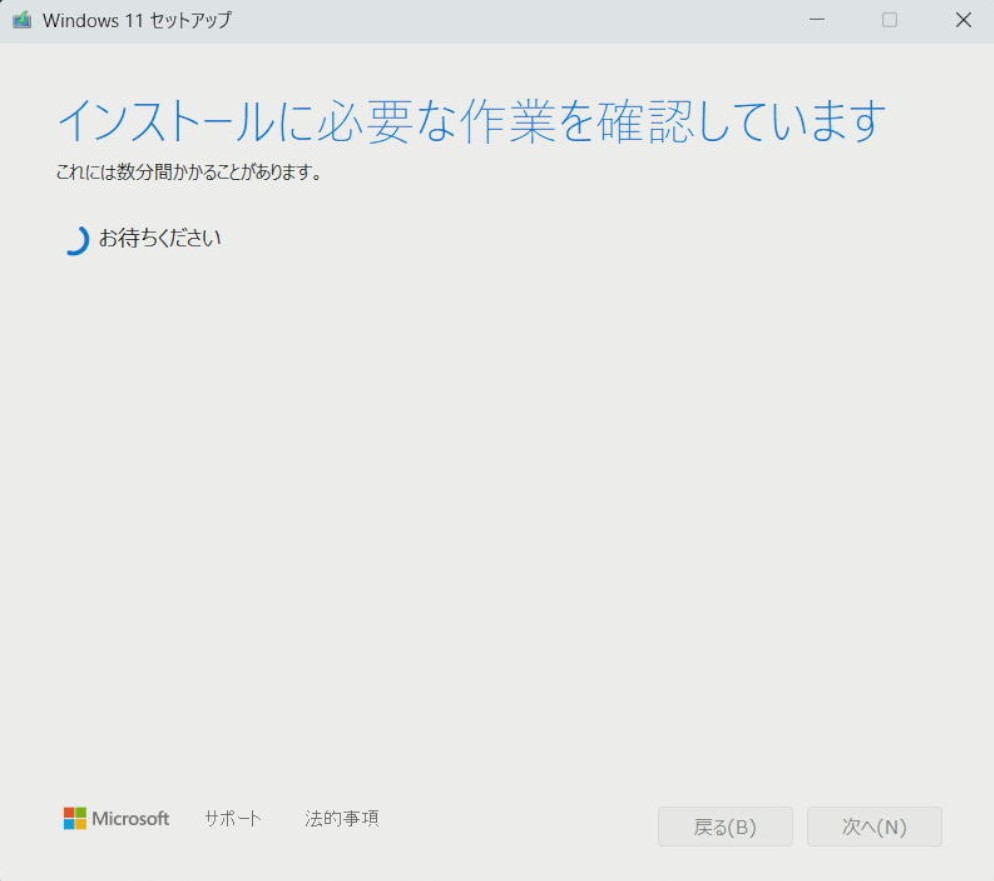
Task: Click the これには数分間かかることがあります text
Action: pos(189,172)
